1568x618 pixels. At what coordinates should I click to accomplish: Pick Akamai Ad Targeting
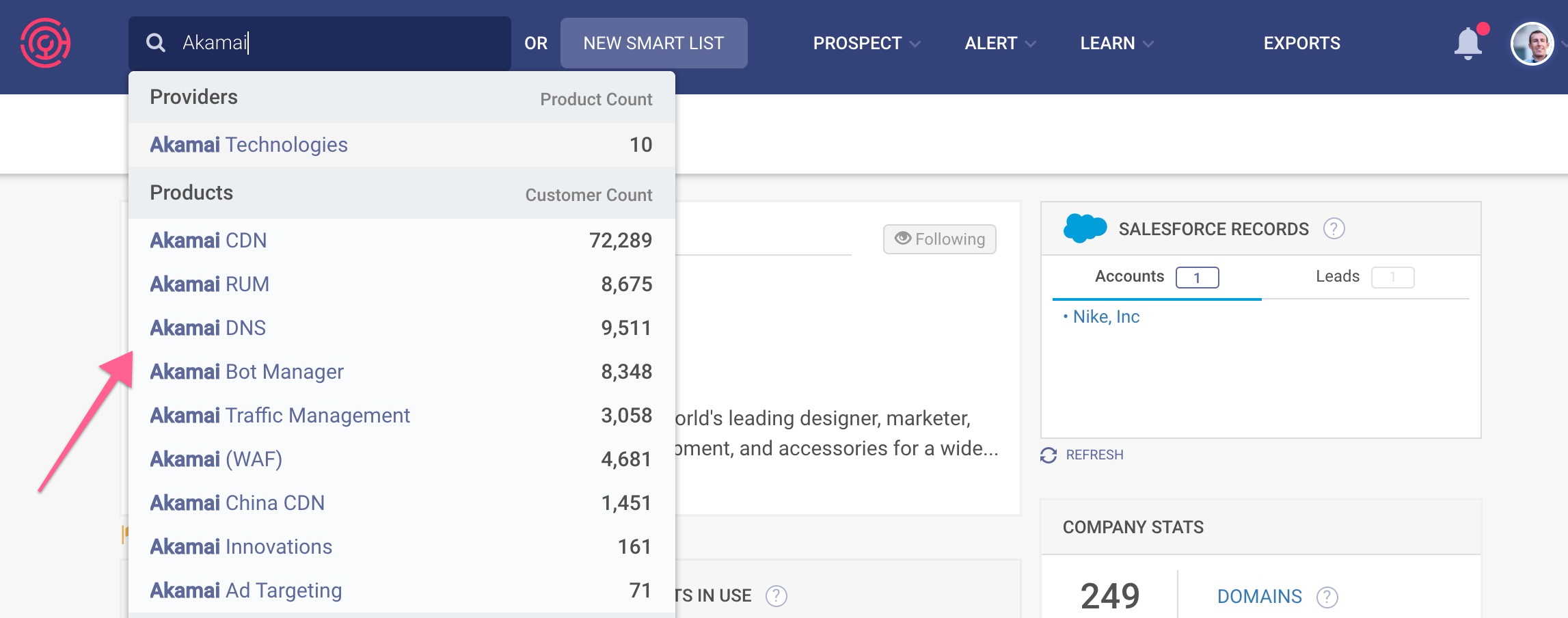pos(402,591)
